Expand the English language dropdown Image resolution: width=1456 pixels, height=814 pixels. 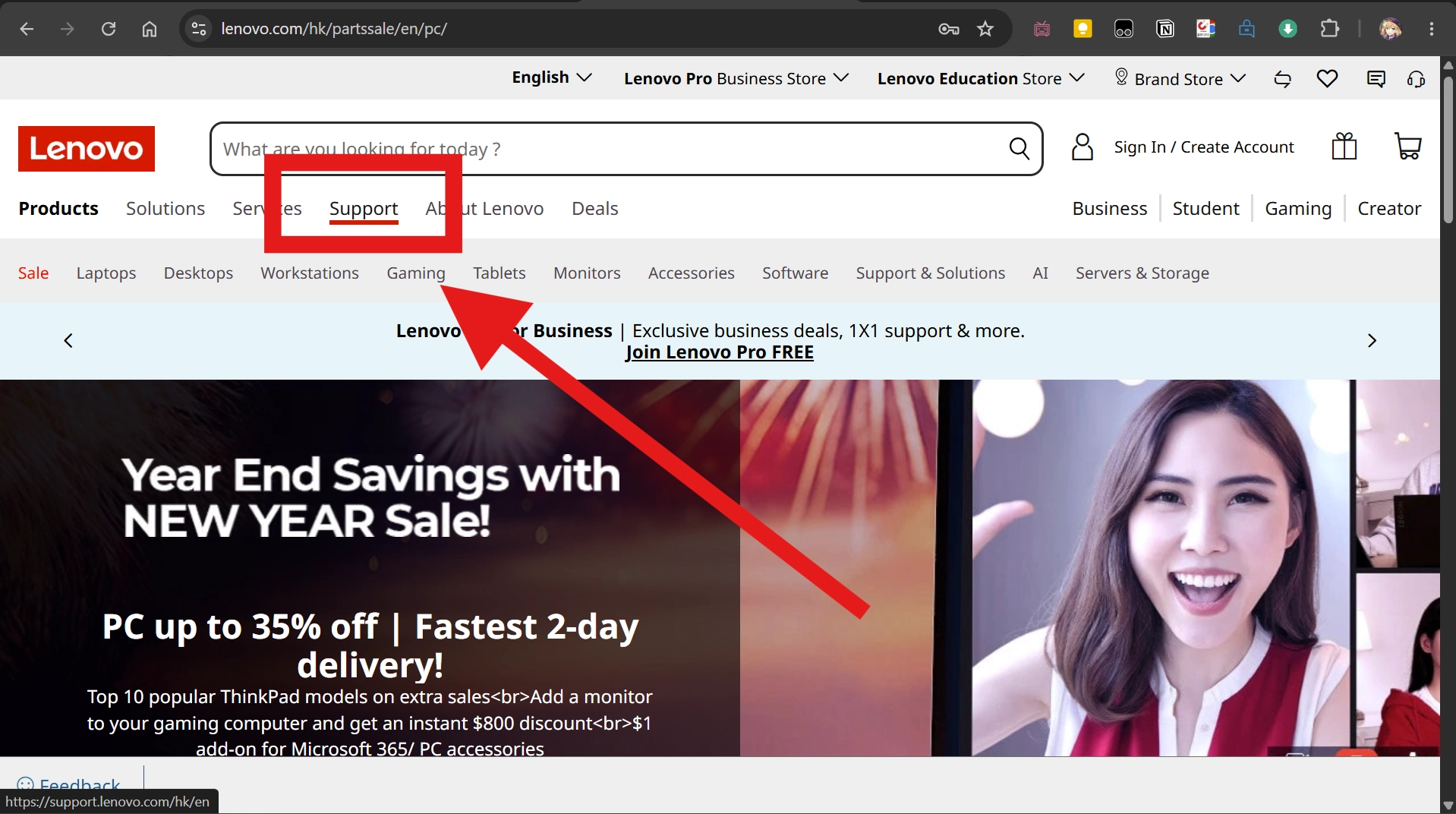tap(552, 78)
